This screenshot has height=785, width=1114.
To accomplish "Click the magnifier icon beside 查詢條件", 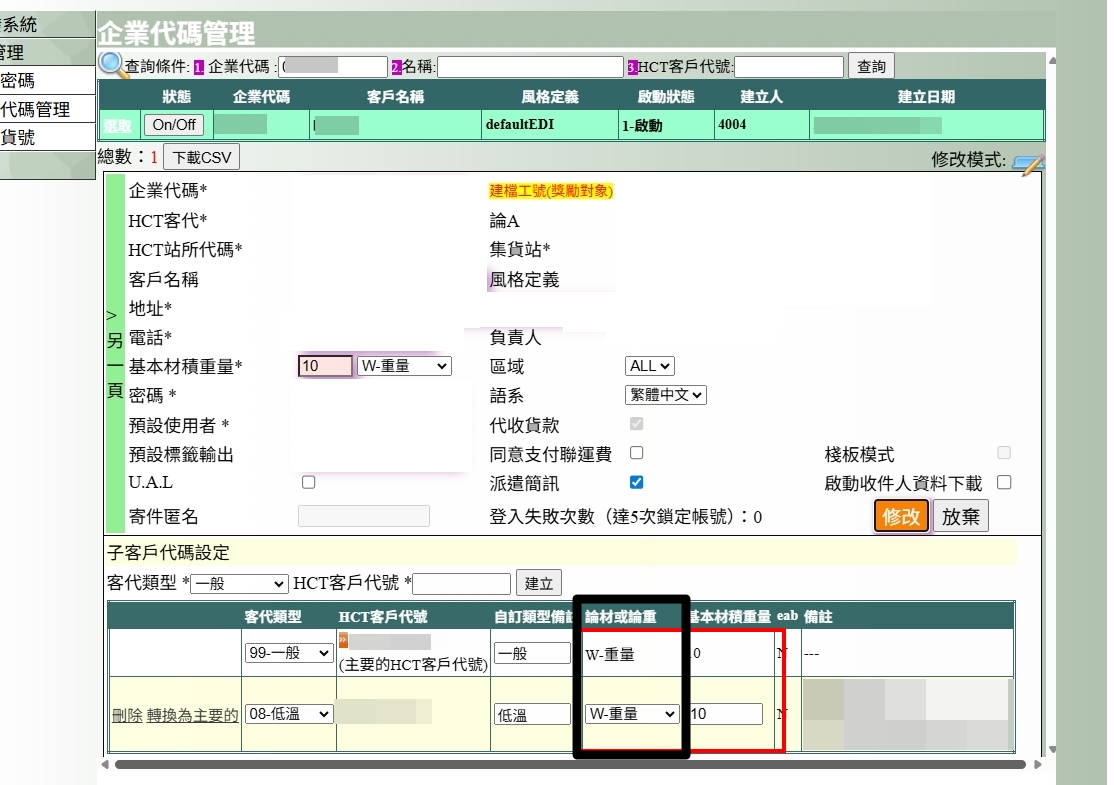I will coord(110,65).
